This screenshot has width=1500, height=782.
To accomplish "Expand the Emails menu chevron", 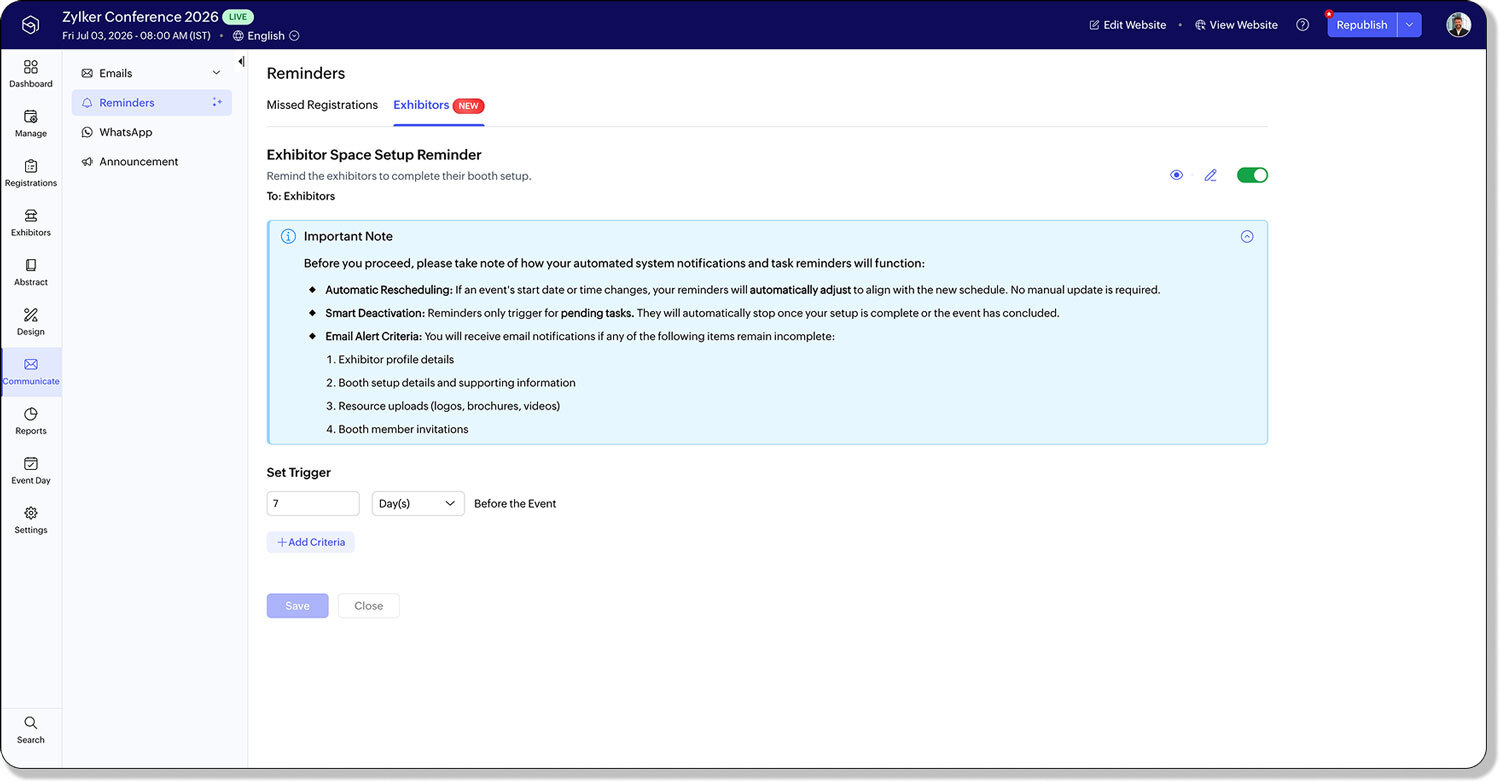I will (217, 73).
